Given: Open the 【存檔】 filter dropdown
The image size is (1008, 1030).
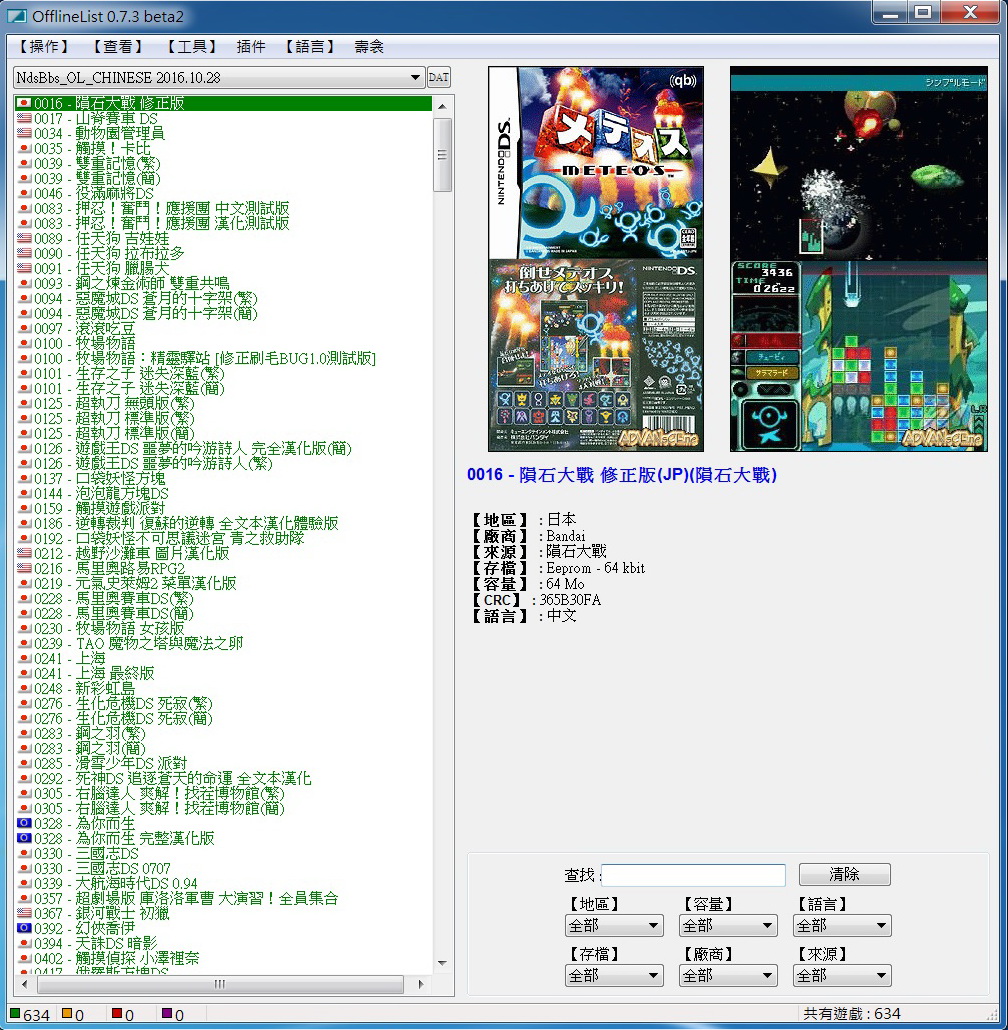Looking at the screenshot, I should click(x=614, y=975).
